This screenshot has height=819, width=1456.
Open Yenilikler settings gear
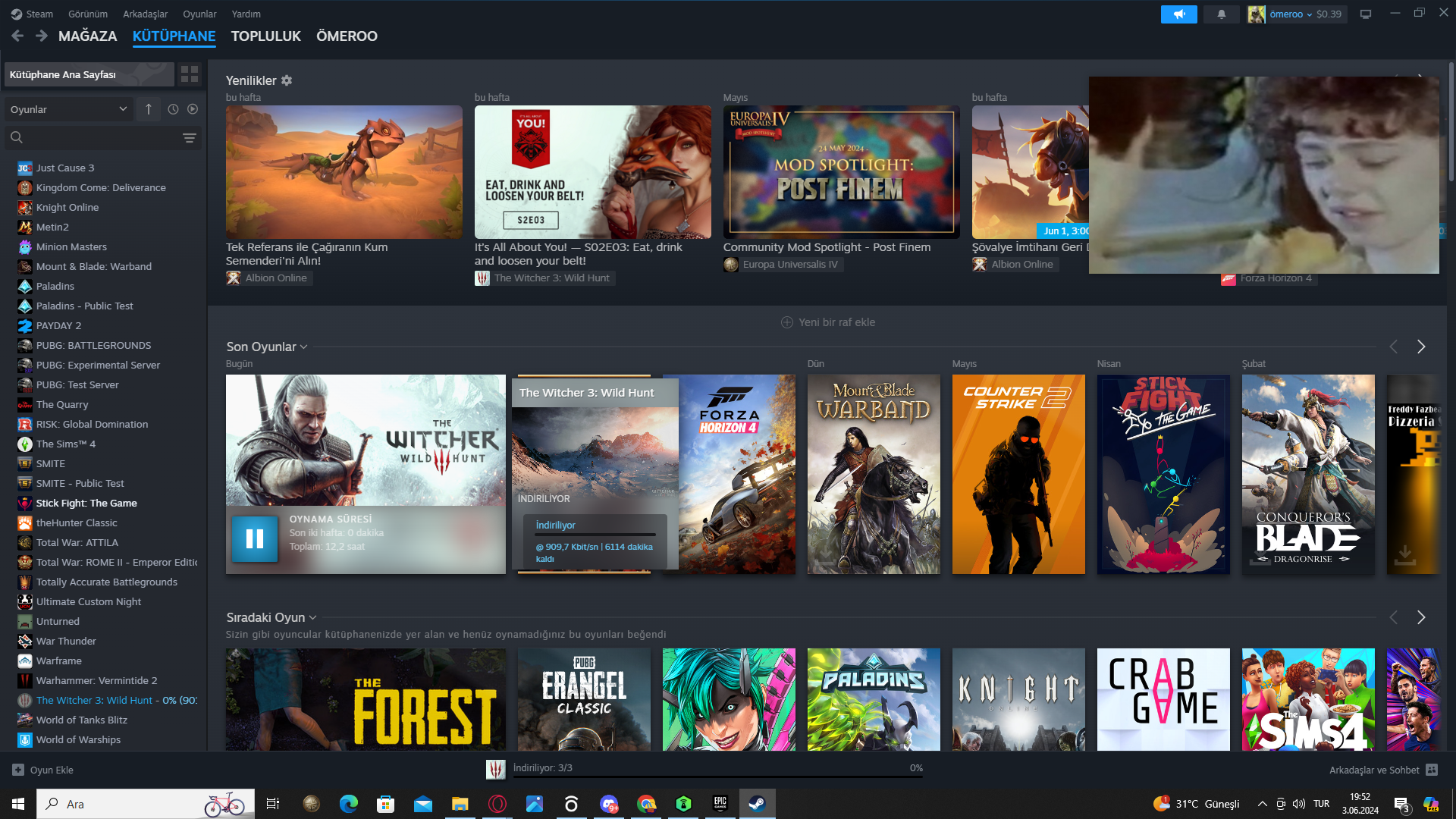point(287,80)
